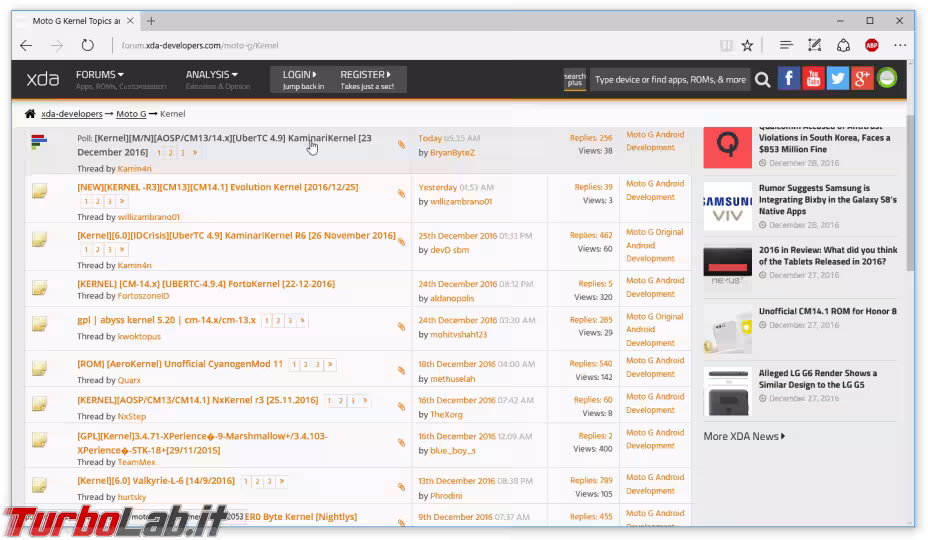Open the share bell-shaped icon
The height and width of the screenshot is (540, 928).
843,45
